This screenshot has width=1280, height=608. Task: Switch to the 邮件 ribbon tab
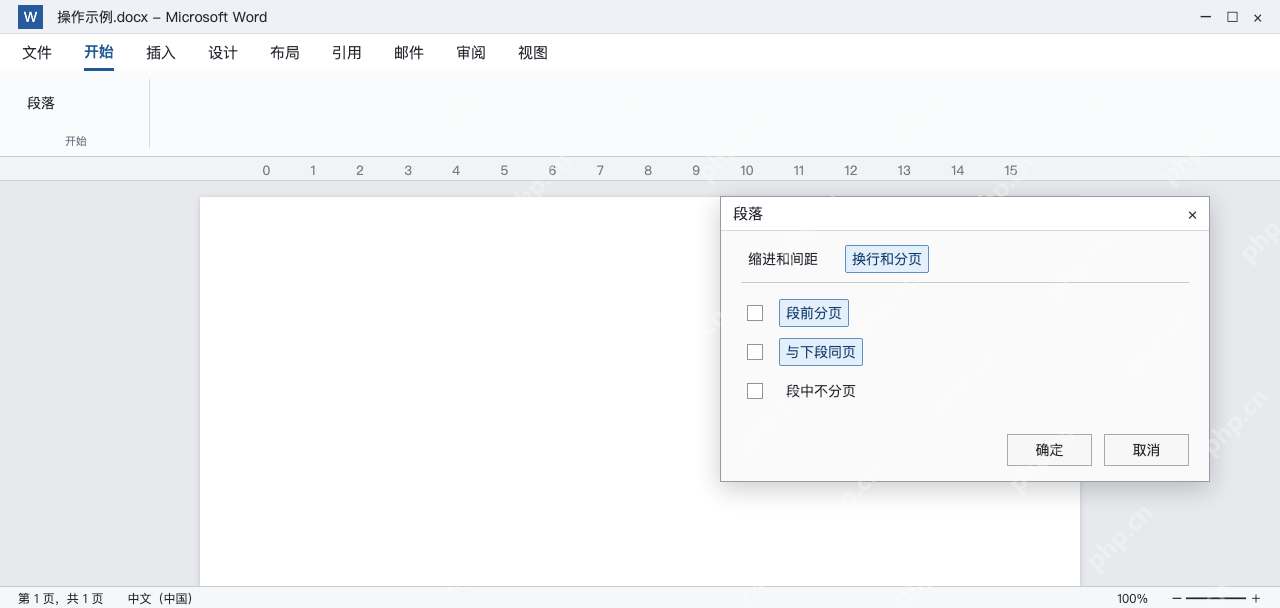(409, 53)
